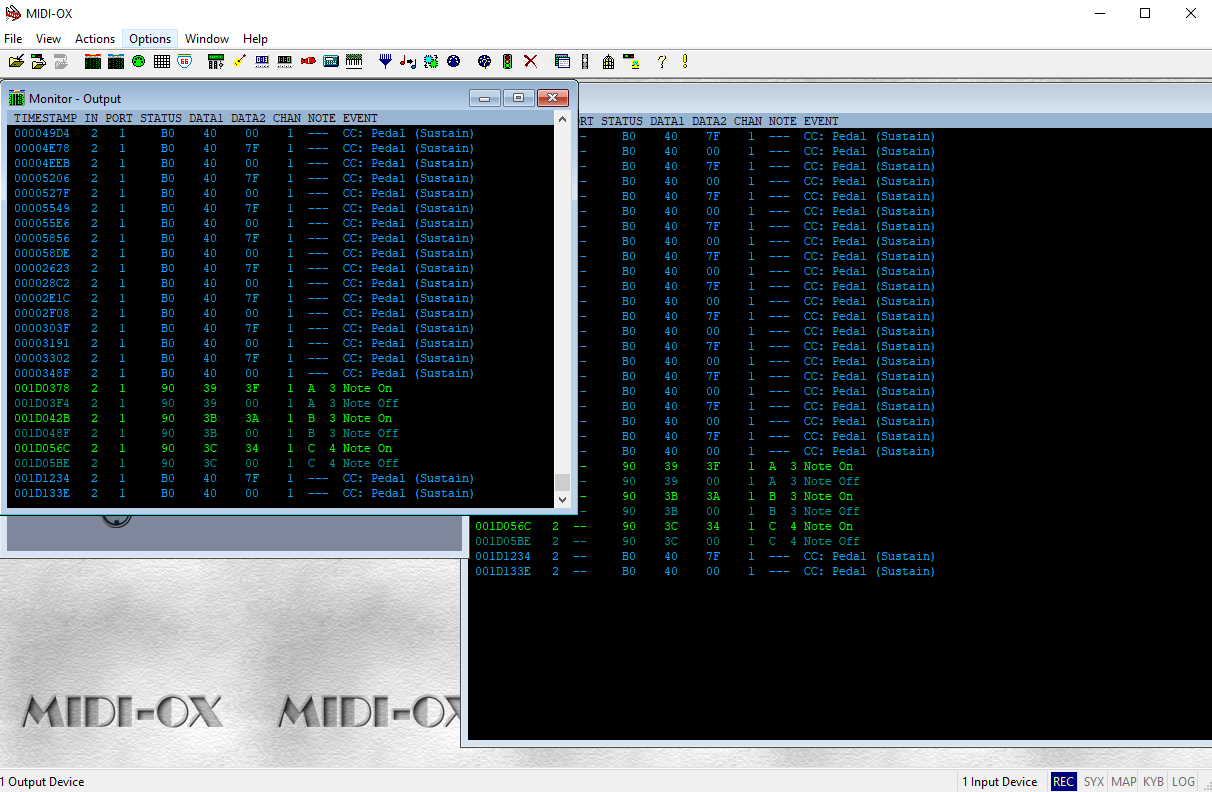Click the red X toolbar icon
1212x792 pixels.
(530, 61)
